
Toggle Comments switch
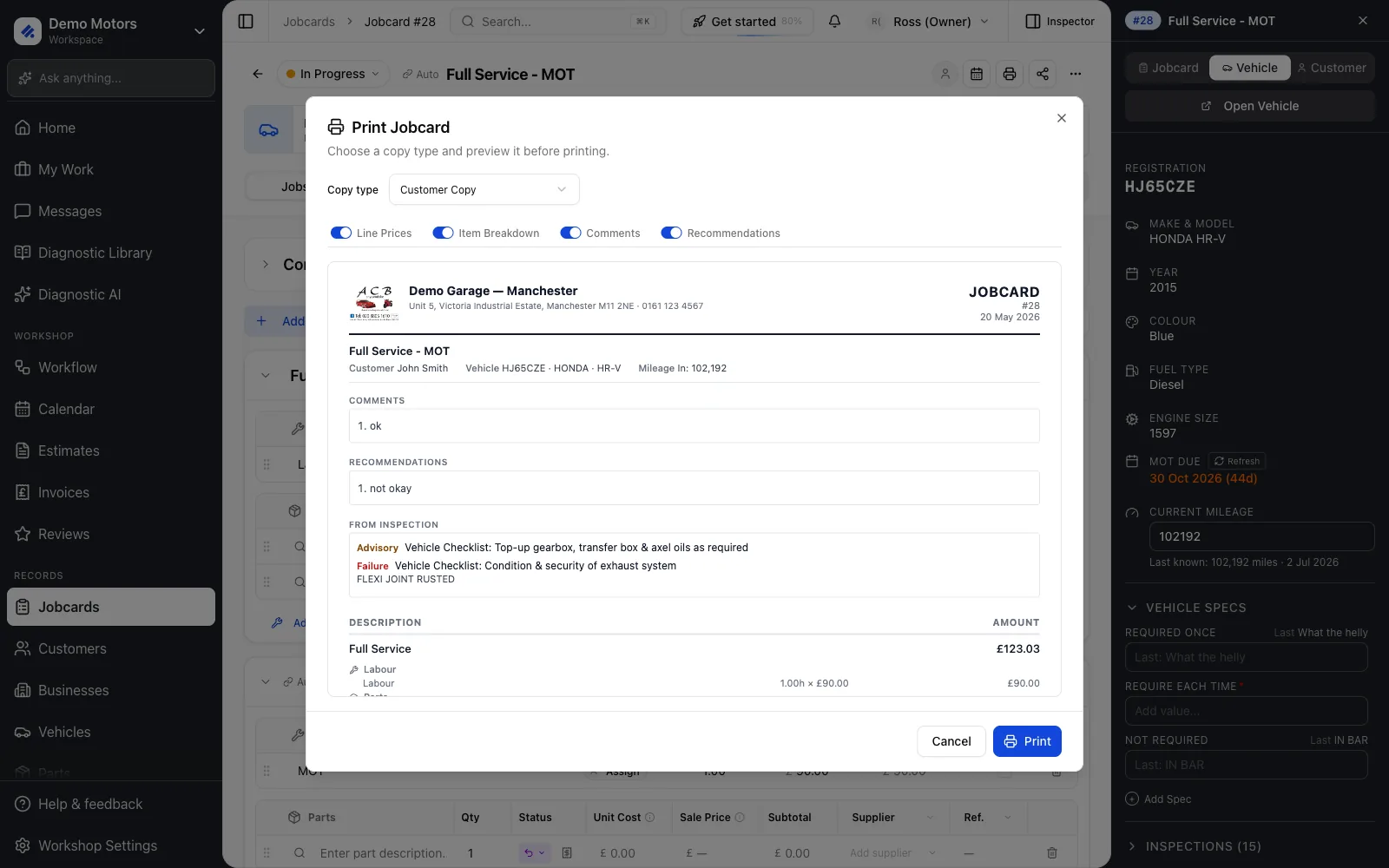(570, 233)
